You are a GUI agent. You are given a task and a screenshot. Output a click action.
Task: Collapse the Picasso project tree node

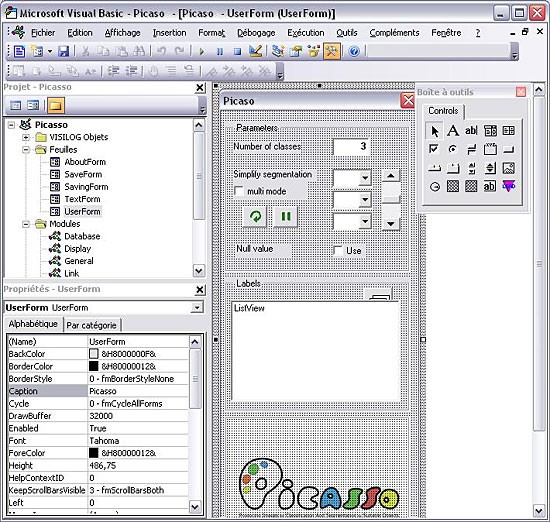pos(12,125)
